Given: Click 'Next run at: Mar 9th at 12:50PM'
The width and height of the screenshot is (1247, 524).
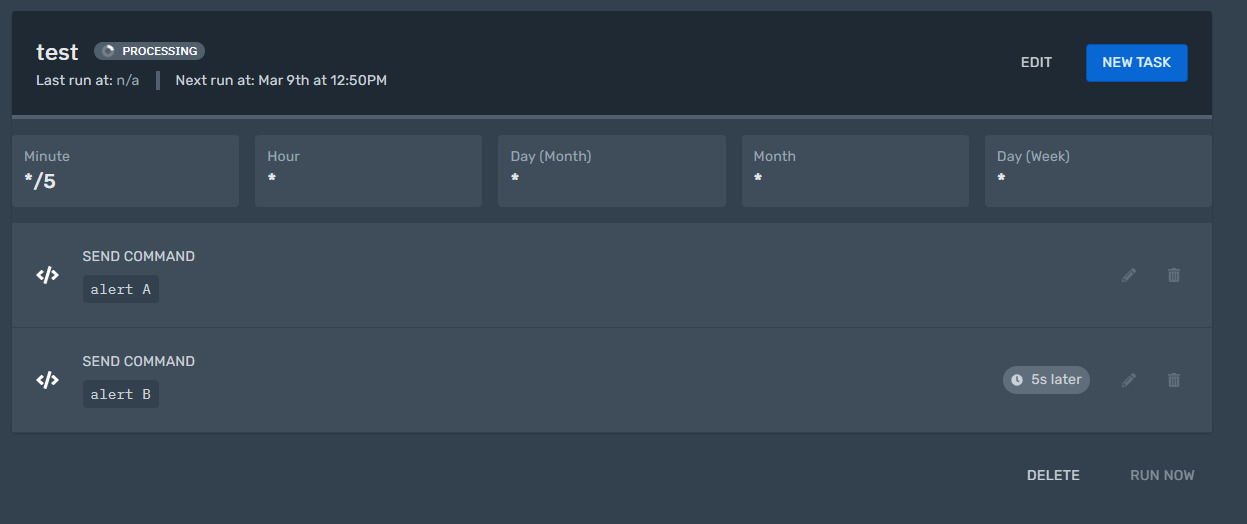Looking at the screenshot, I should [x=281, y=80].
